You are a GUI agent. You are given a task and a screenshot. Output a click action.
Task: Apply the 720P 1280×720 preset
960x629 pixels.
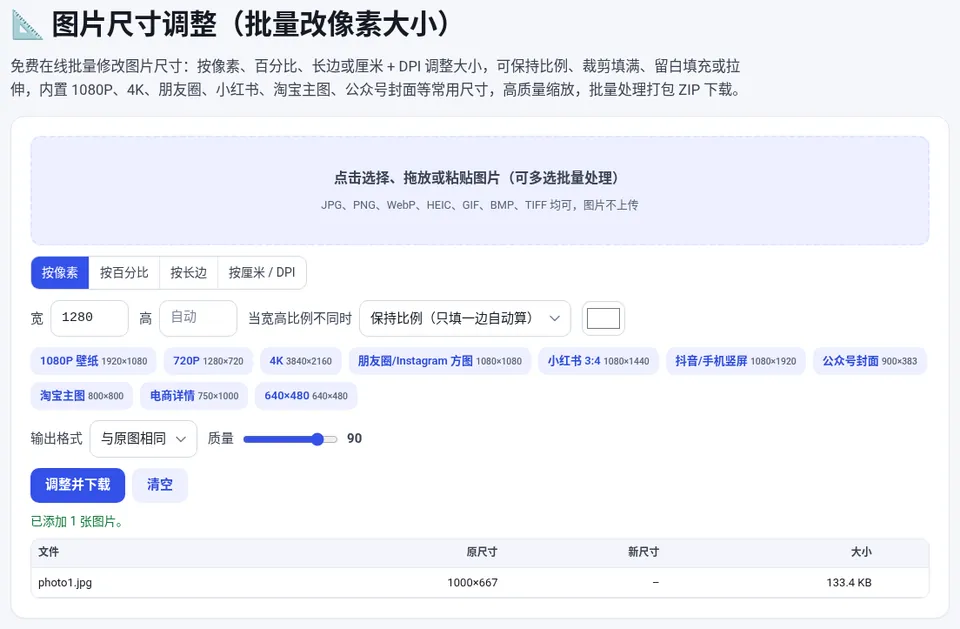(x=208, y=361)
